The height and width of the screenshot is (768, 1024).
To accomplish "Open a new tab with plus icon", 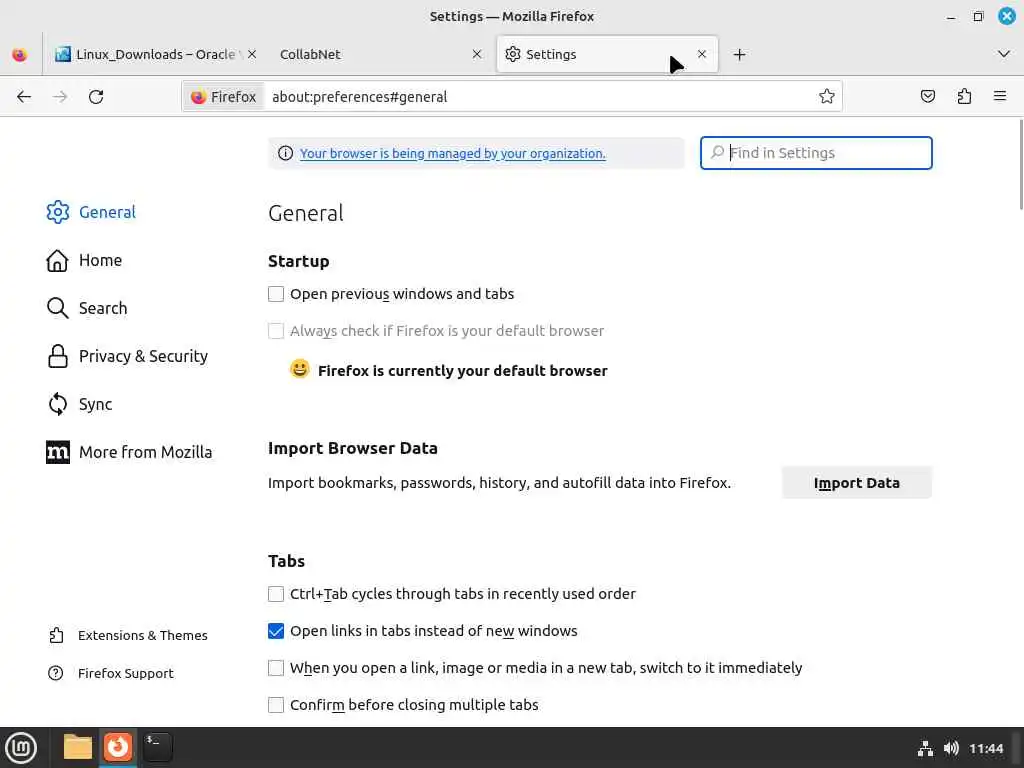I will 739,55.
